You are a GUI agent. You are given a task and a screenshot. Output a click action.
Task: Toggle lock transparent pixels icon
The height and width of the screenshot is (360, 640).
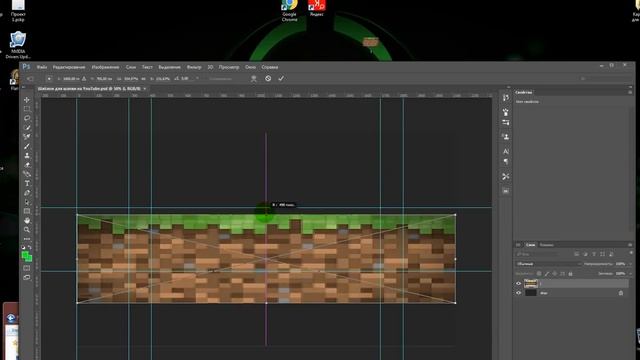coord(539,273)
